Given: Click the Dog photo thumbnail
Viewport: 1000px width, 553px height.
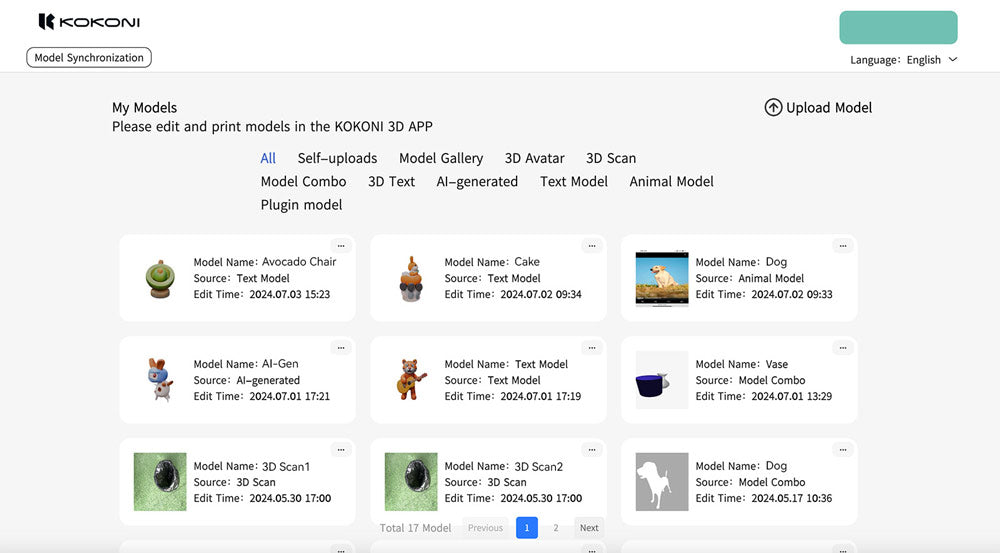Looking at the screenshot, I should 661,278.
